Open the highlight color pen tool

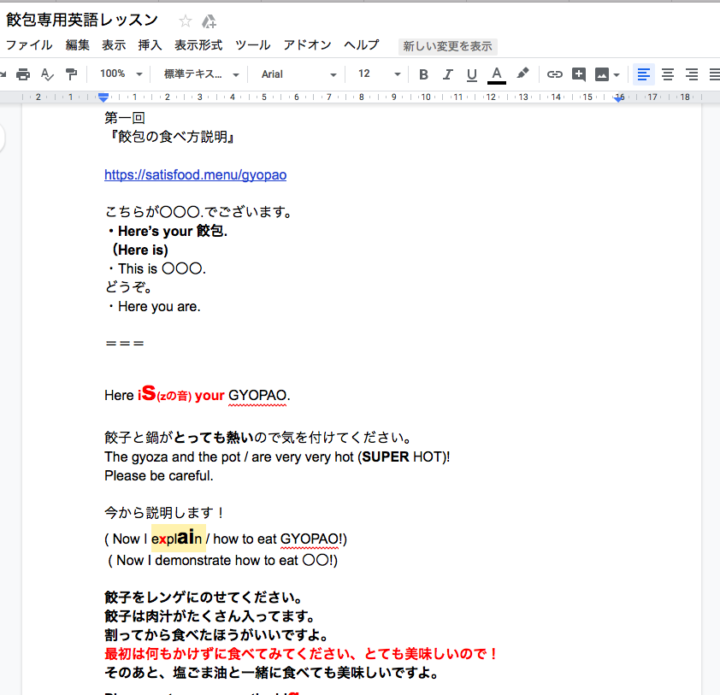(522, 74)
